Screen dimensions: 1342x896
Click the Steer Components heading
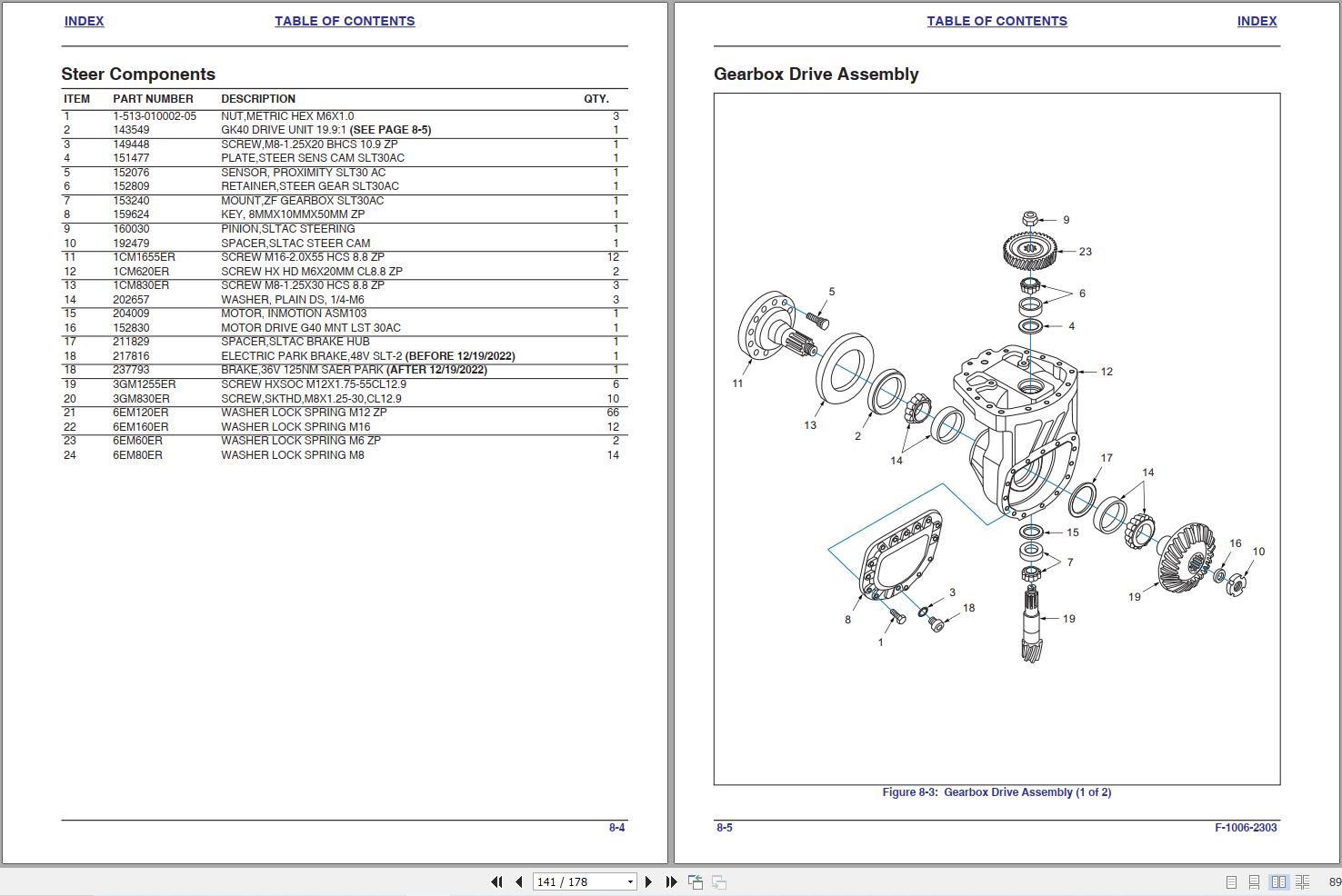click(x=138, y=75)
